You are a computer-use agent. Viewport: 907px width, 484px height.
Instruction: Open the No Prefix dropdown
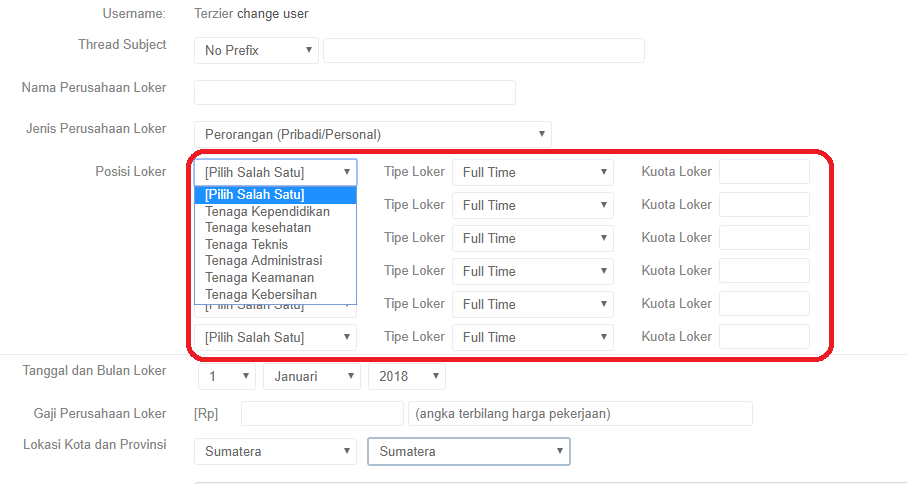coord(256,50)
